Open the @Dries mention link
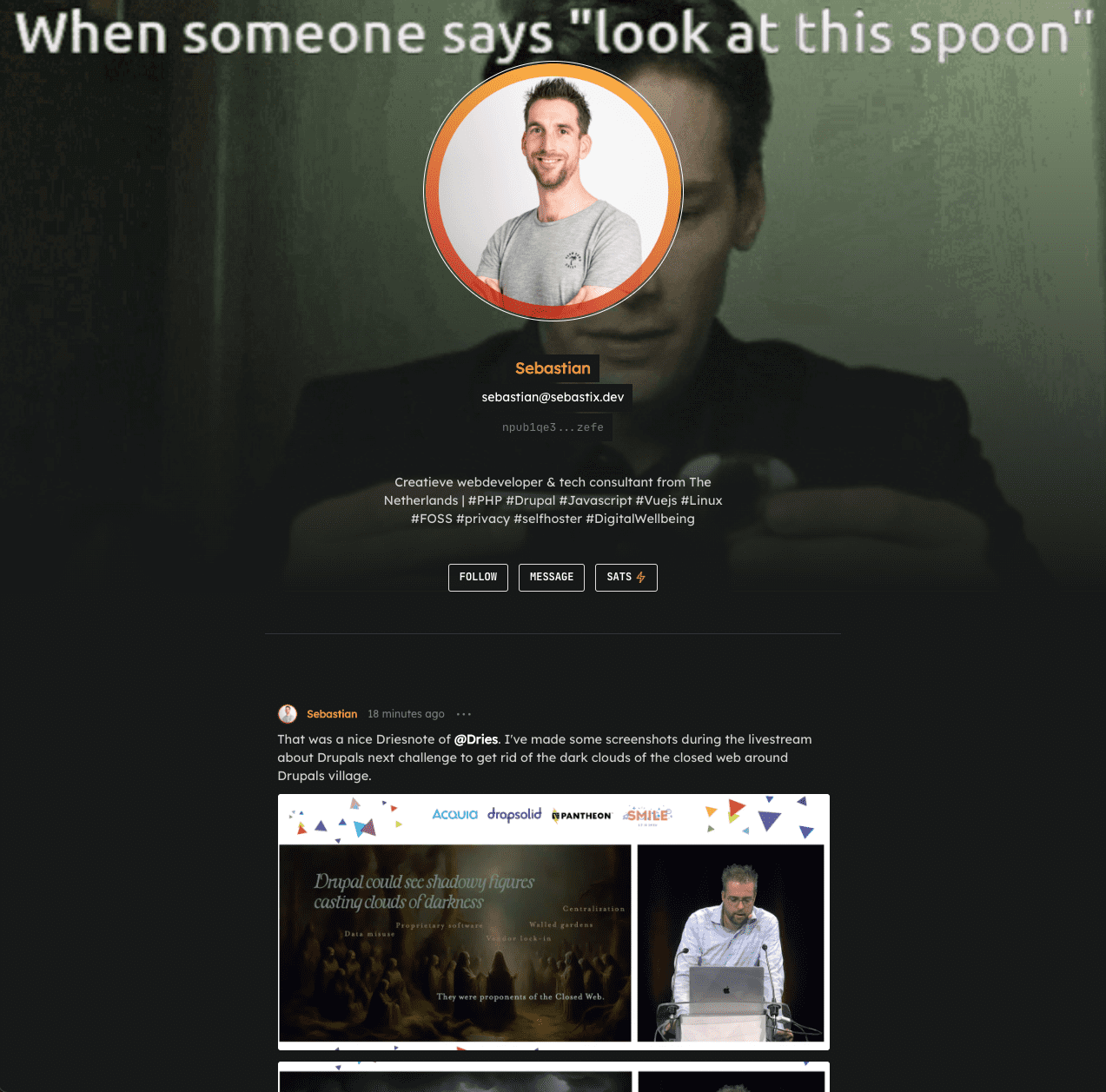Screen dimensions: 1106x1092 coord(476,739)
